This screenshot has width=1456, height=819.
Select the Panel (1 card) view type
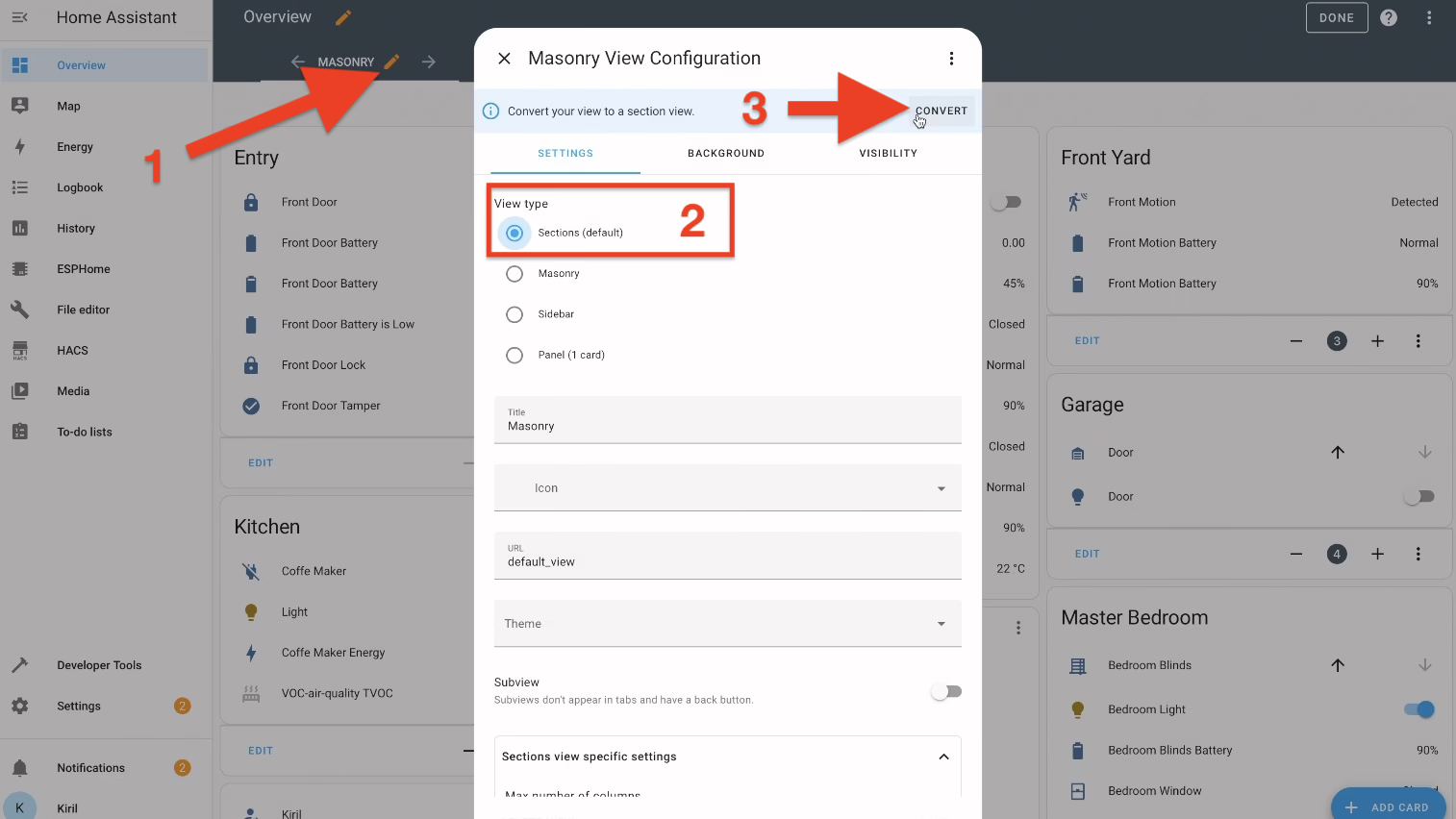[x=515, y=356]
